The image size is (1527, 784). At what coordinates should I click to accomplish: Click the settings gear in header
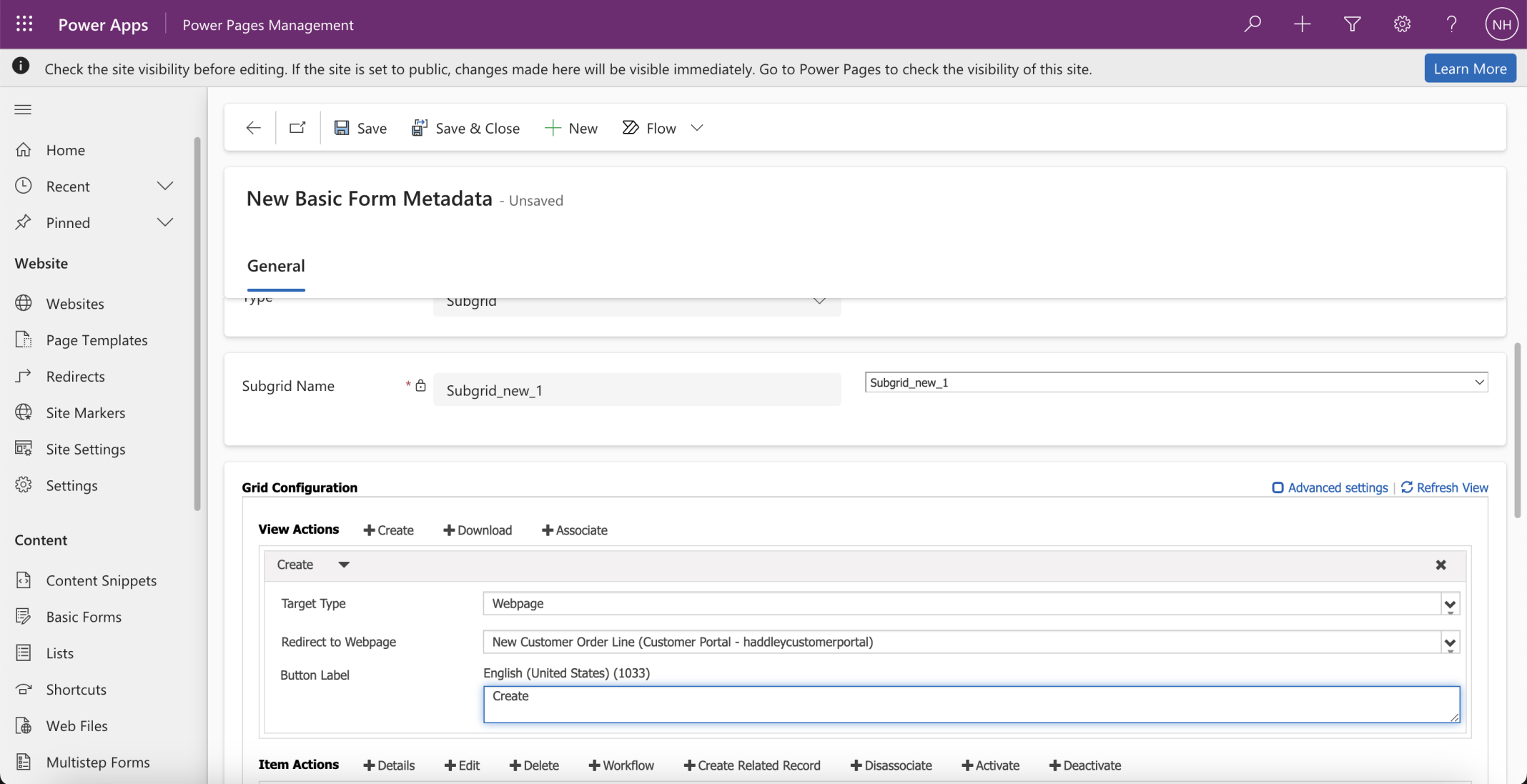(1402, 24)
